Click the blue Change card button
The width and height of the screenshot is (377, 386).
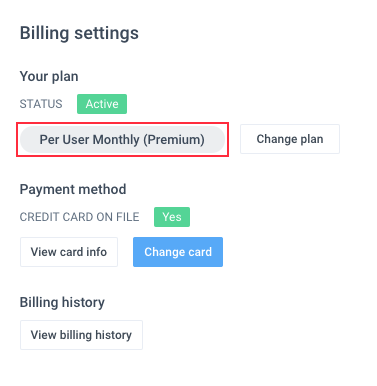(178, 252)
